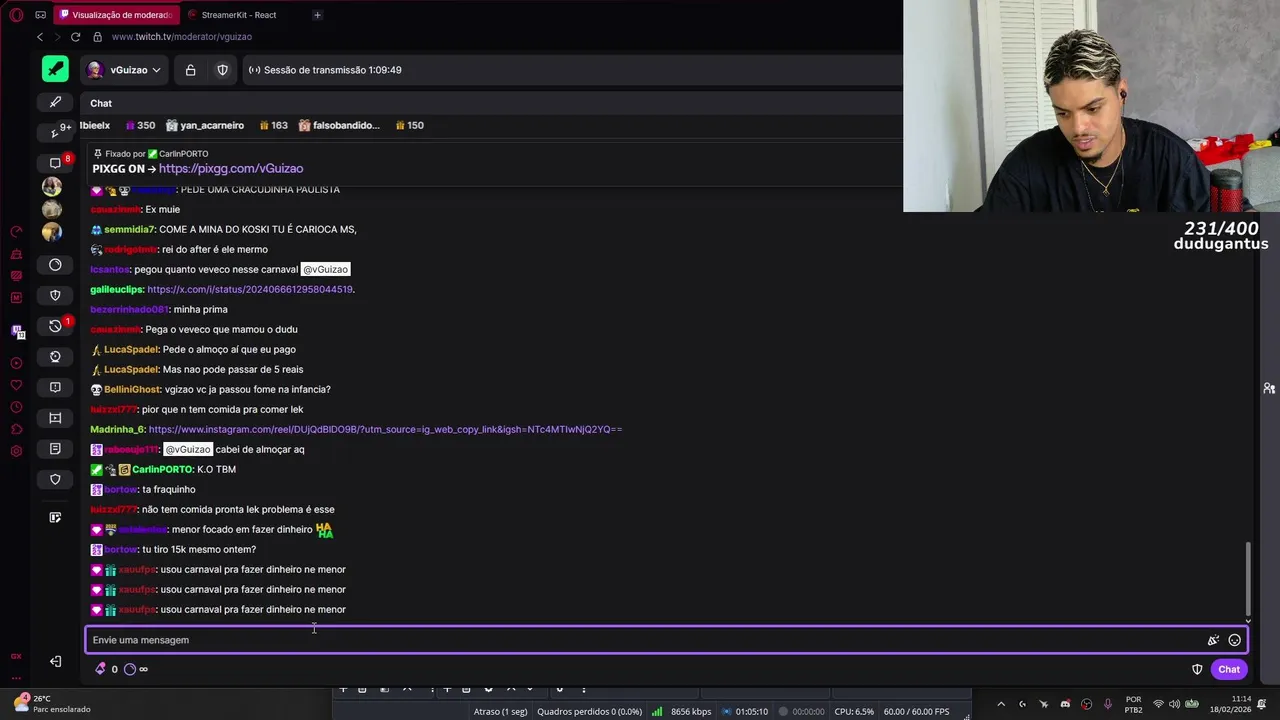Click the open lock icon beside vGuizao

190,70
